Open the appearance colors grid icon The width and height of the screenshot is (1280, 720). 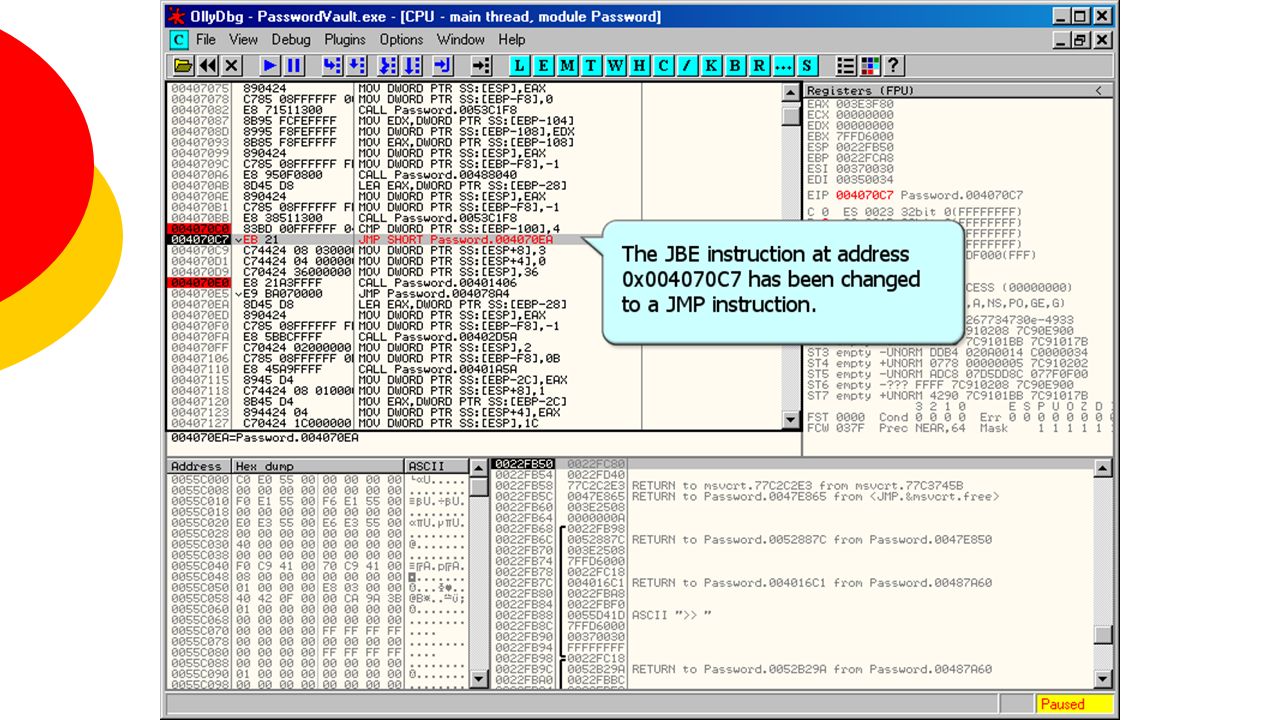870,66
